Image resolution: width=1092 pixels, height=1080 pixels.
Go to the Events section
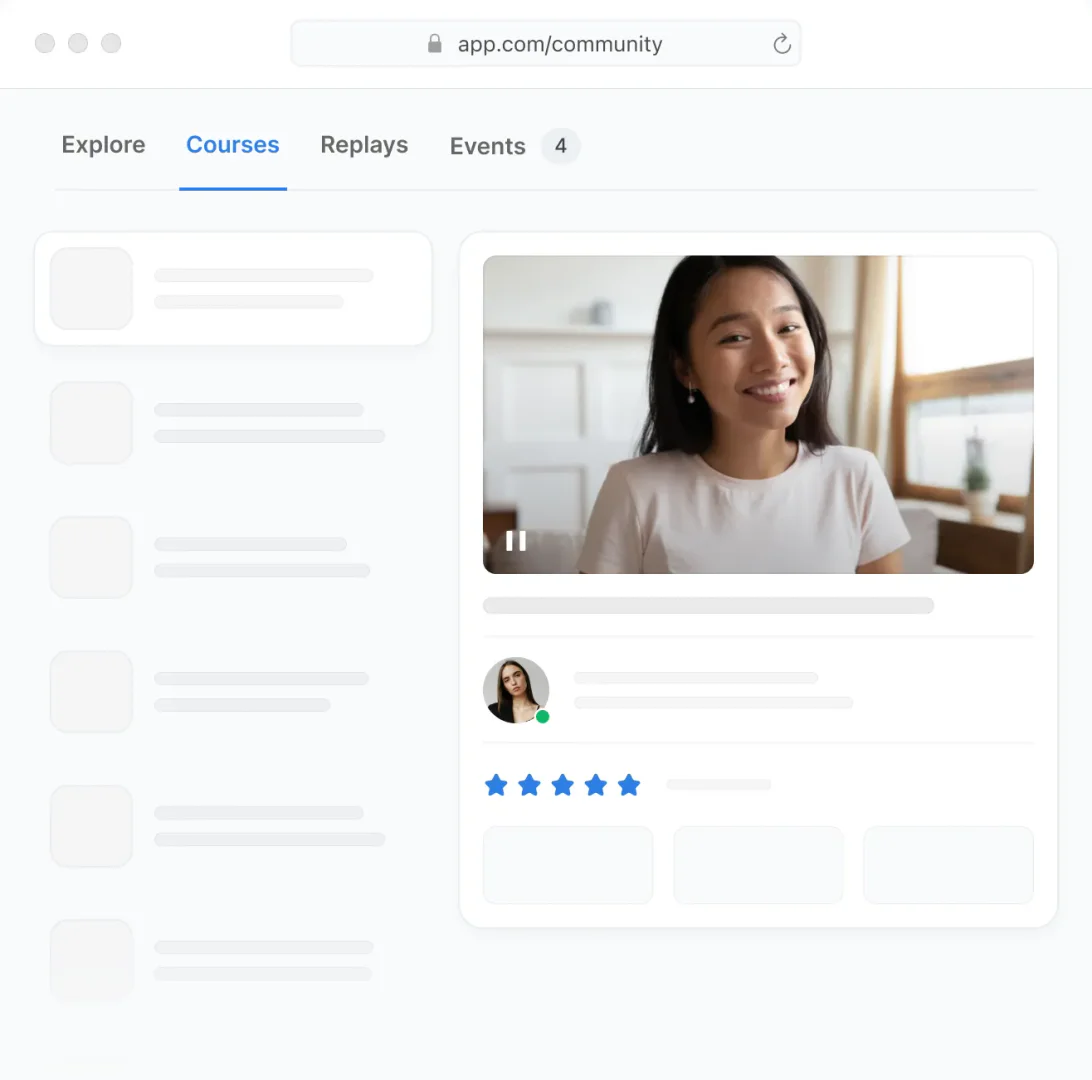[x=487, y=146]
